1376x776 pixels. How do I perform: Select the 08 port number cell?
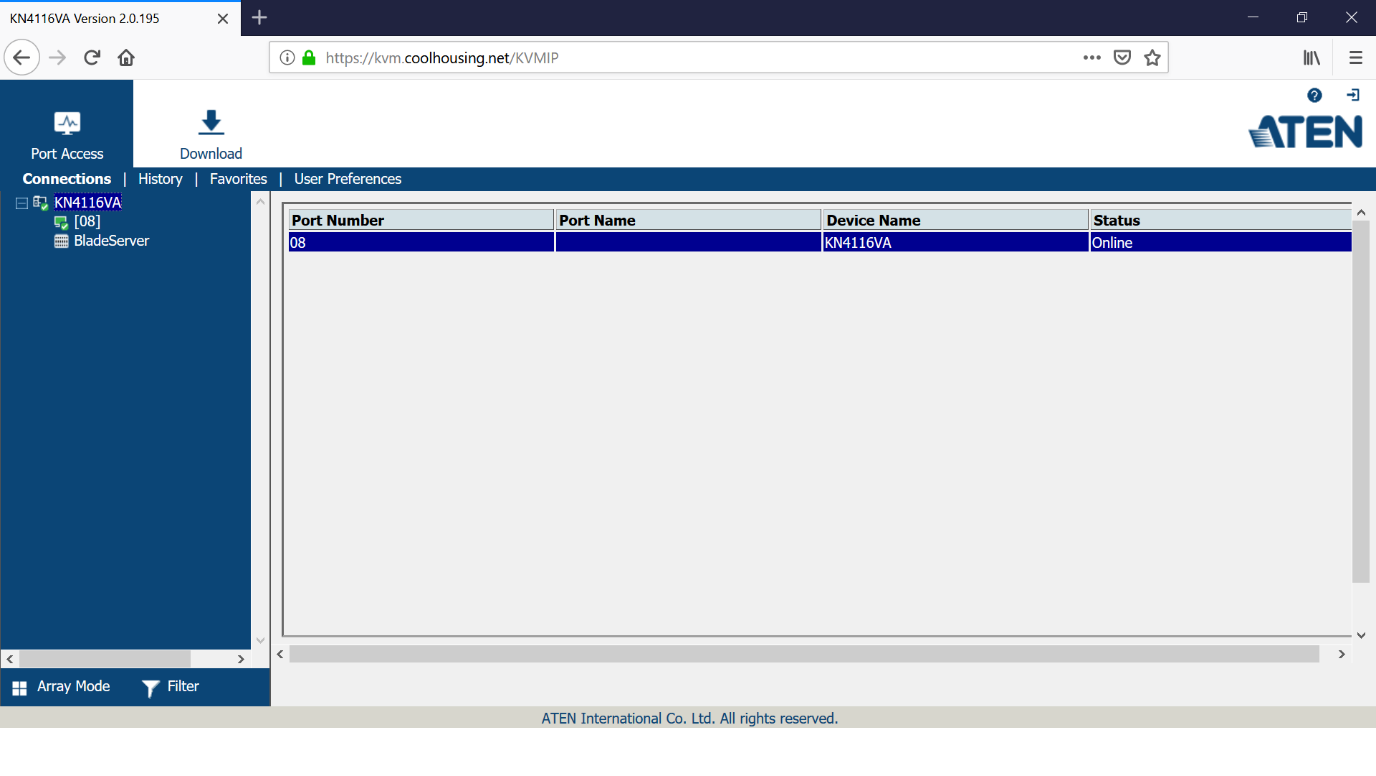click(421, 242)
